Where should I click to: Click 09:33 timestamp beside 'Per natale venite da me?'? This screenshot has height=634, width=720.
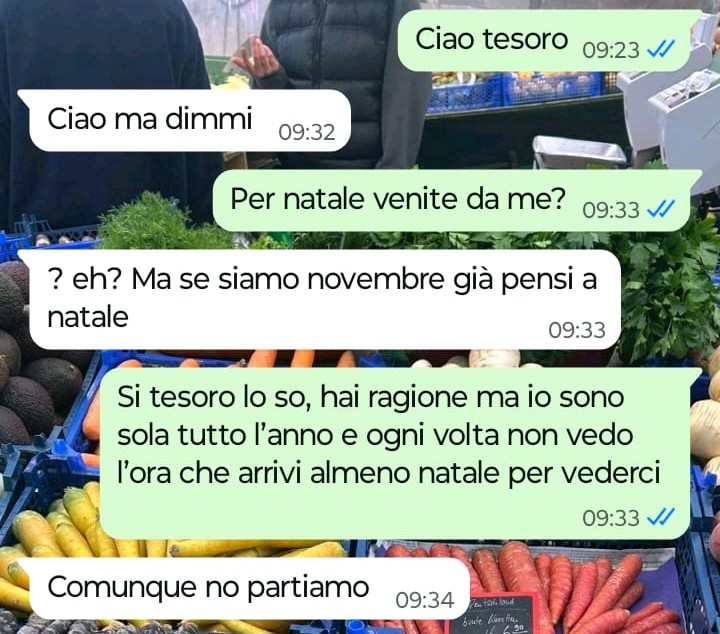click(x=611, y=210)
